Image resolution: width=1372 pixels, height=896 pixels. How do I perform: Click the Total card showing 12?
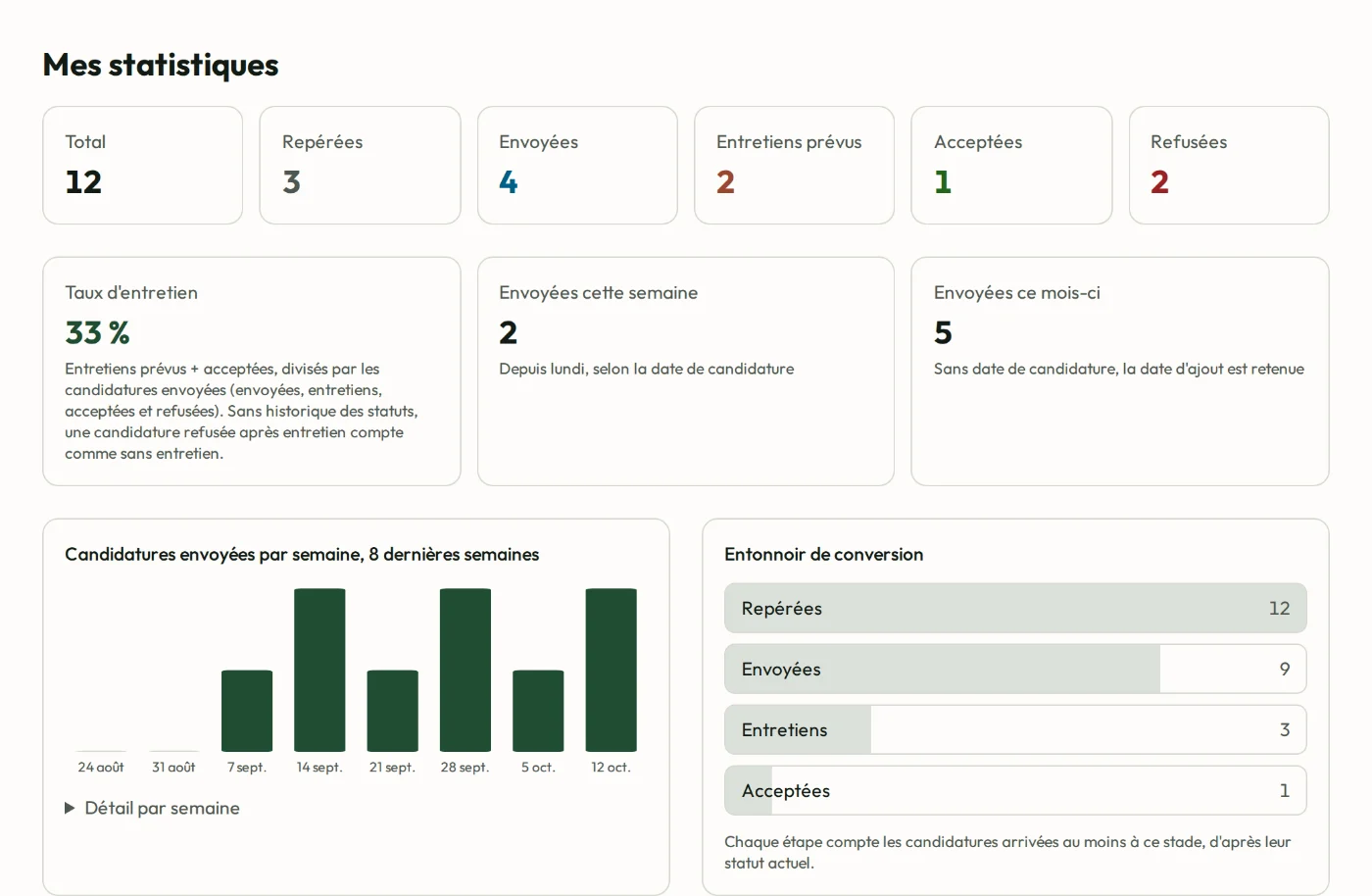143,166
